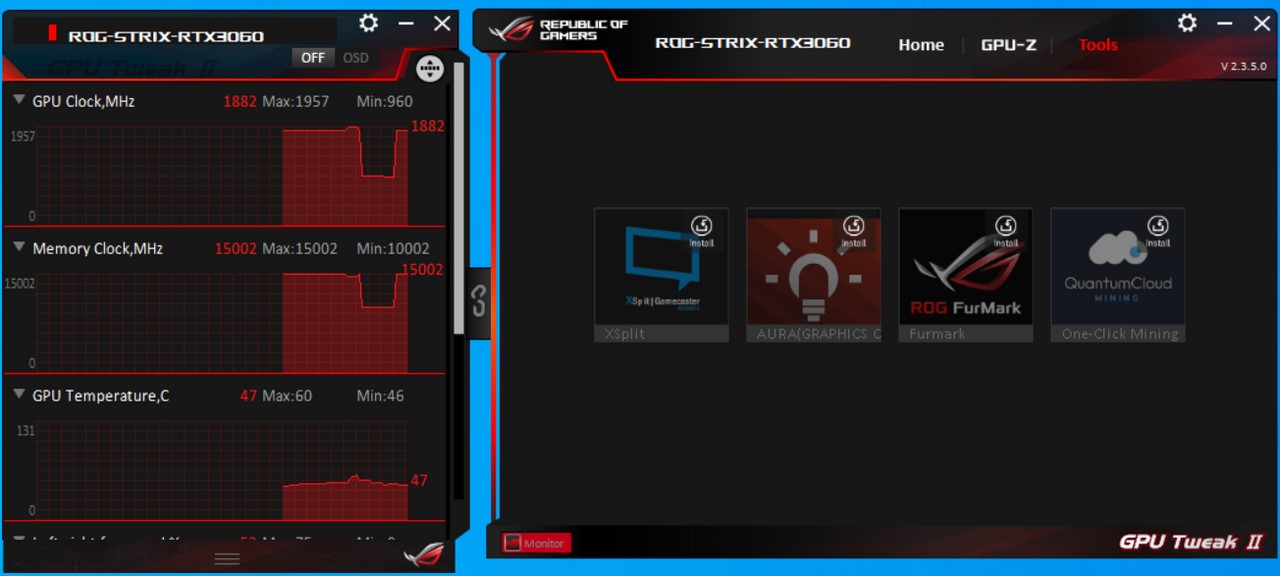The width and height of the screenshot is (1280, 576).
Task: Click the "GPU Temperature,C" label
Action: click(x=100, y=395)
